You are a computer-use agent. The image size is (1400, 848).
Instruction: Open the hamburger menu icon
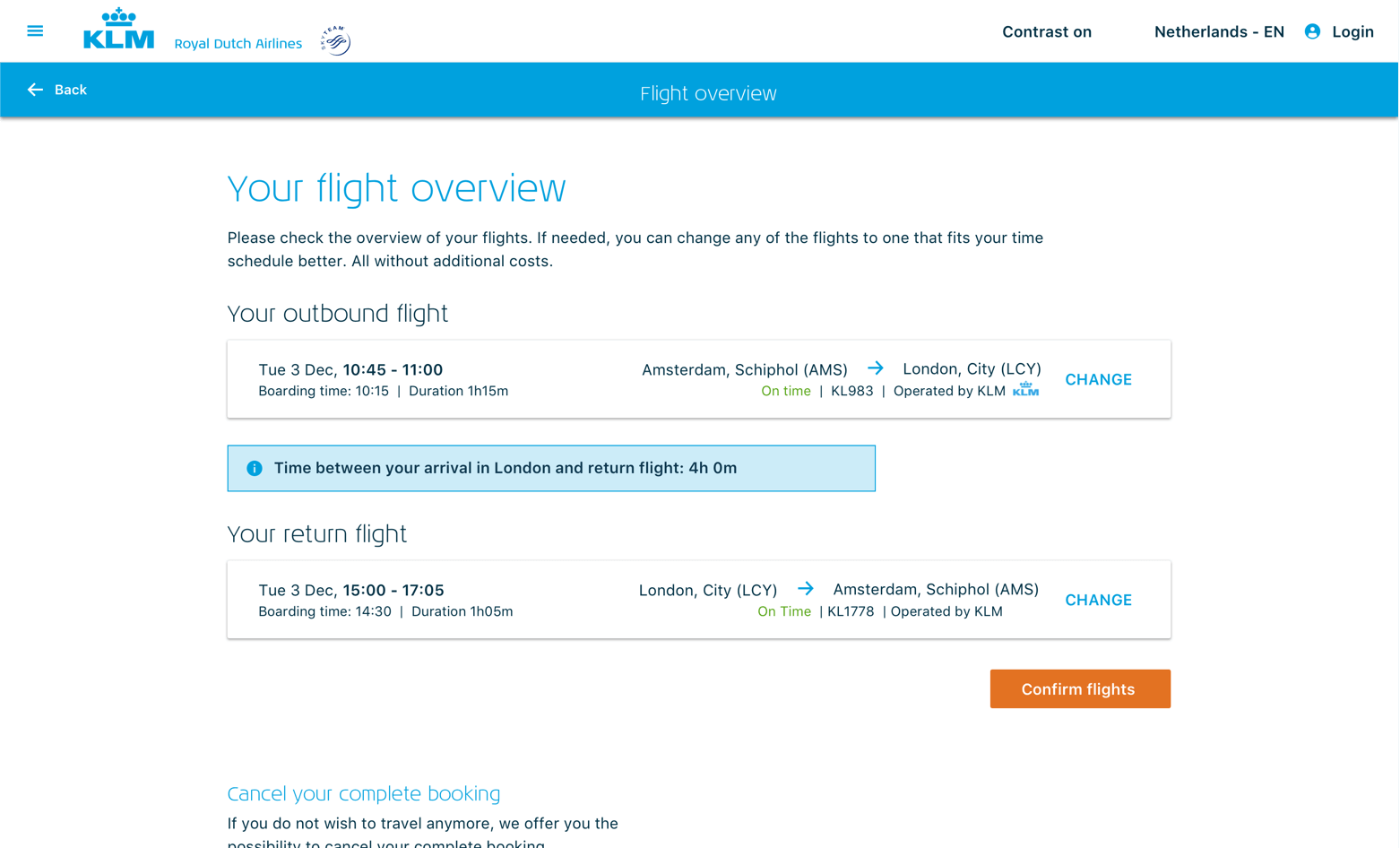[x=35, y=31]
